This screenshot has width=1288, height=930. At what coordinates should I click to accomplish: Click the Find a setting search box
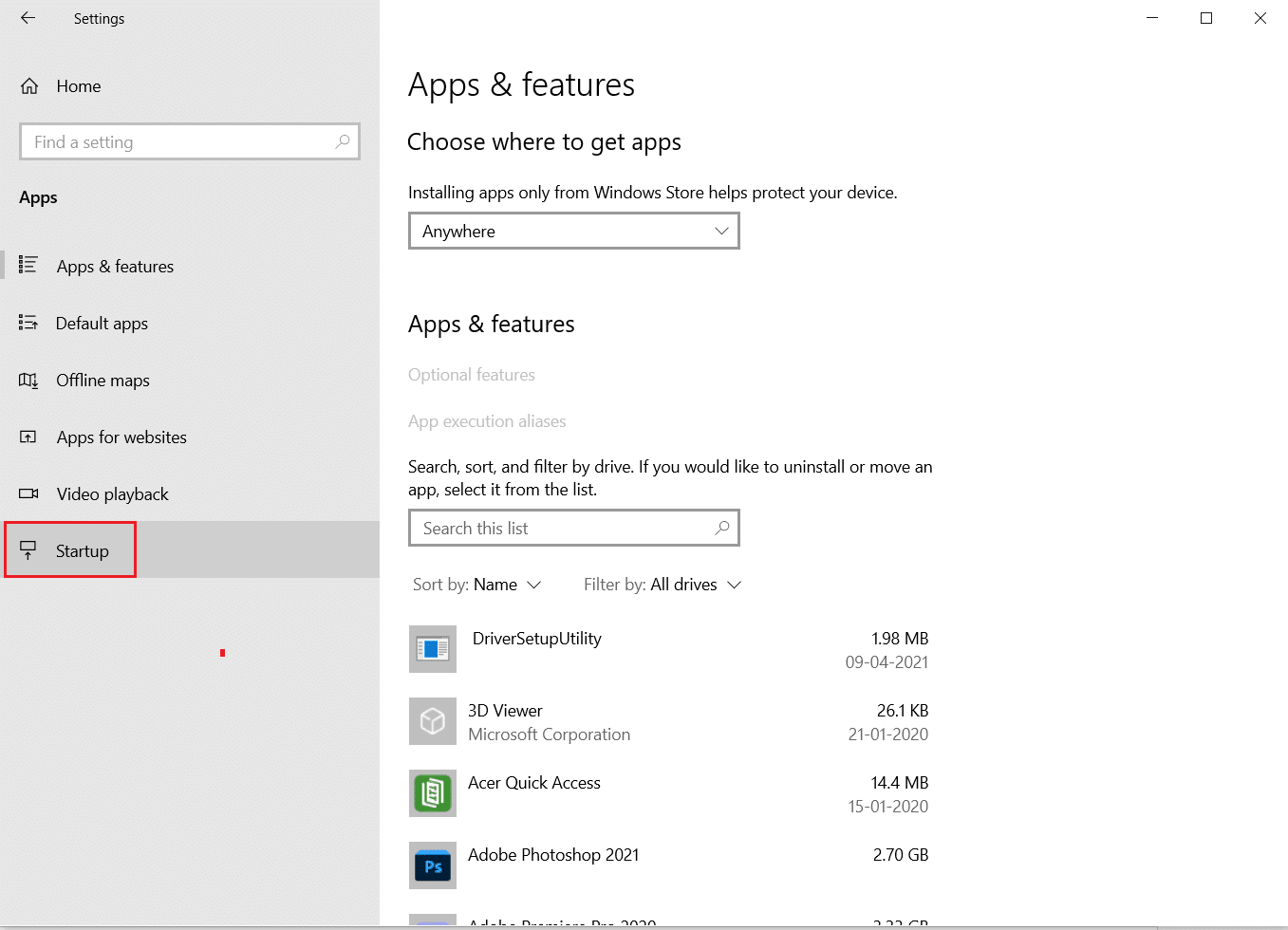coord(180,142)
